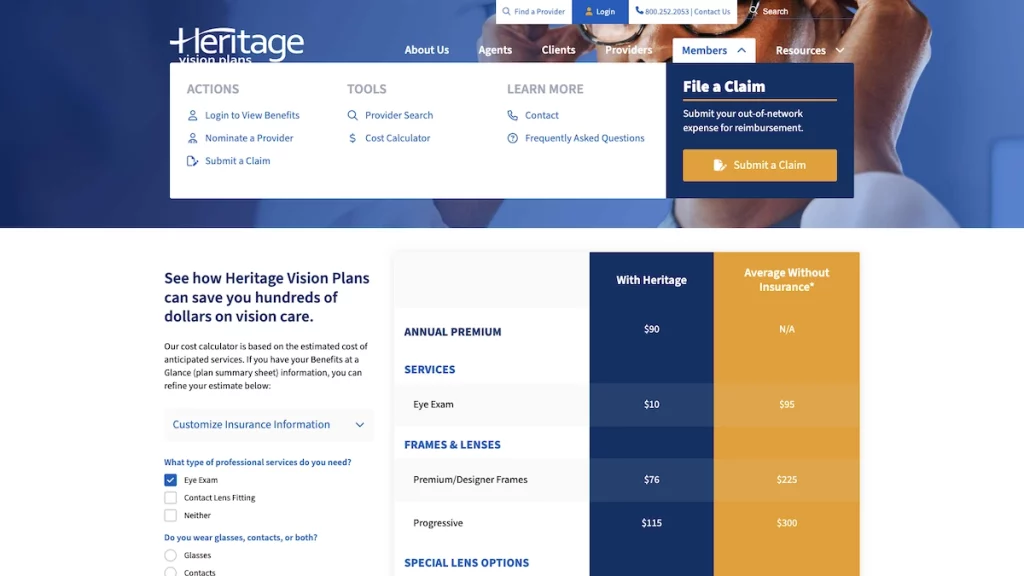Click the person icon next to Login

click(589, 12)
